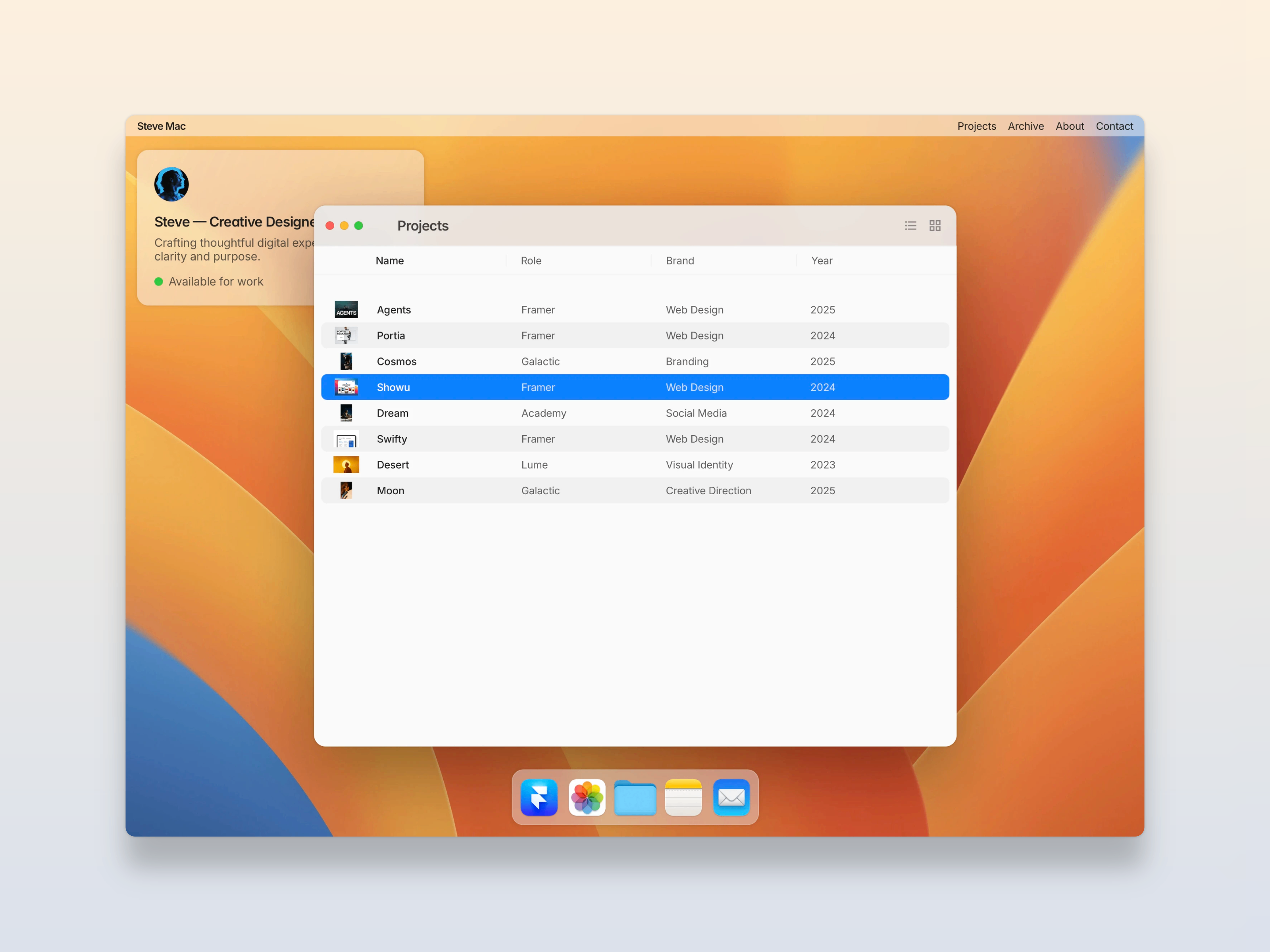Click Academy in the Dream row

[x=544, y=413]
